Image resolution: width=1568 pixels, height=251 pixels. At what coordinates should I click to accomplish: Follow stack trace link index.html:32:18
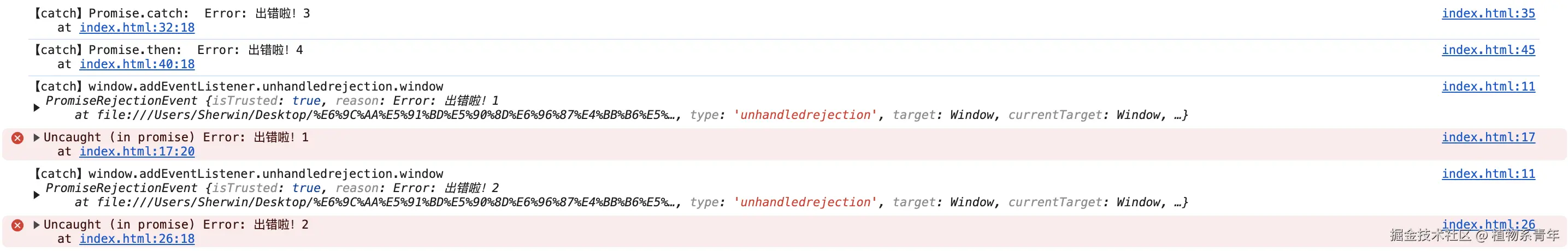[137, 28]
